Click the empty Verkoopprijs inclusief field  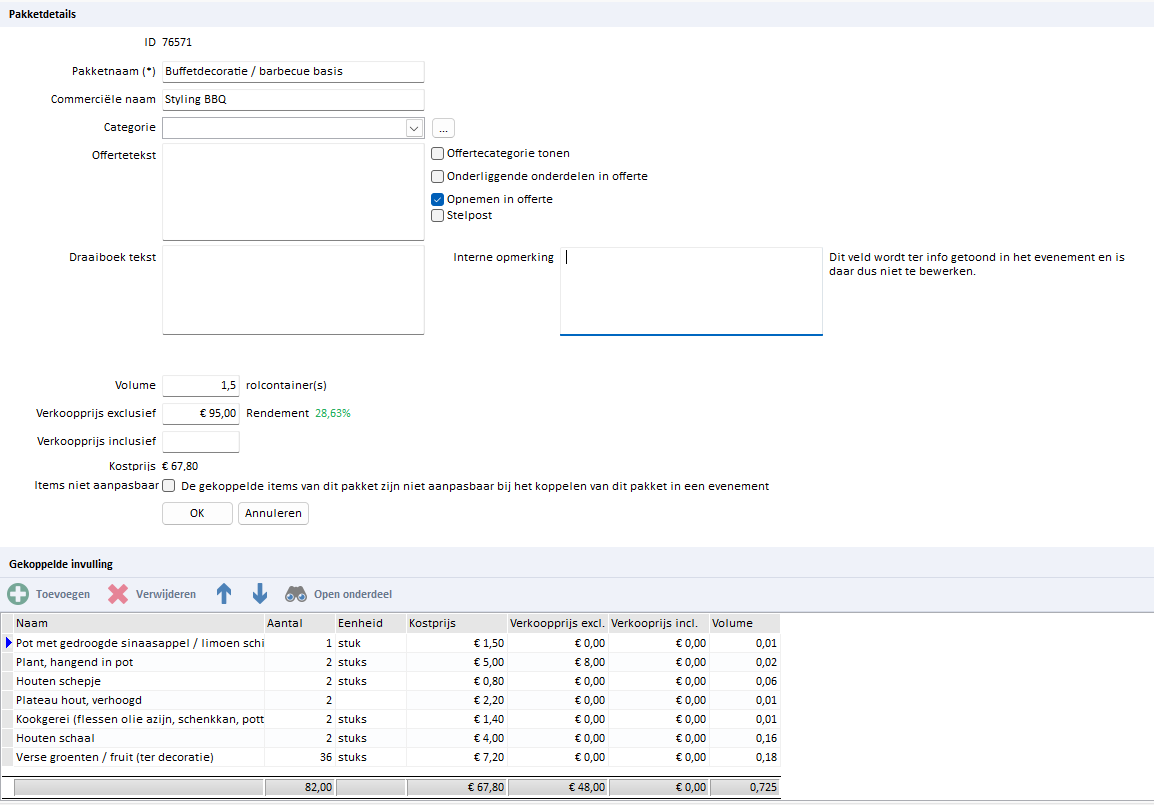click(x=201, y=441)
